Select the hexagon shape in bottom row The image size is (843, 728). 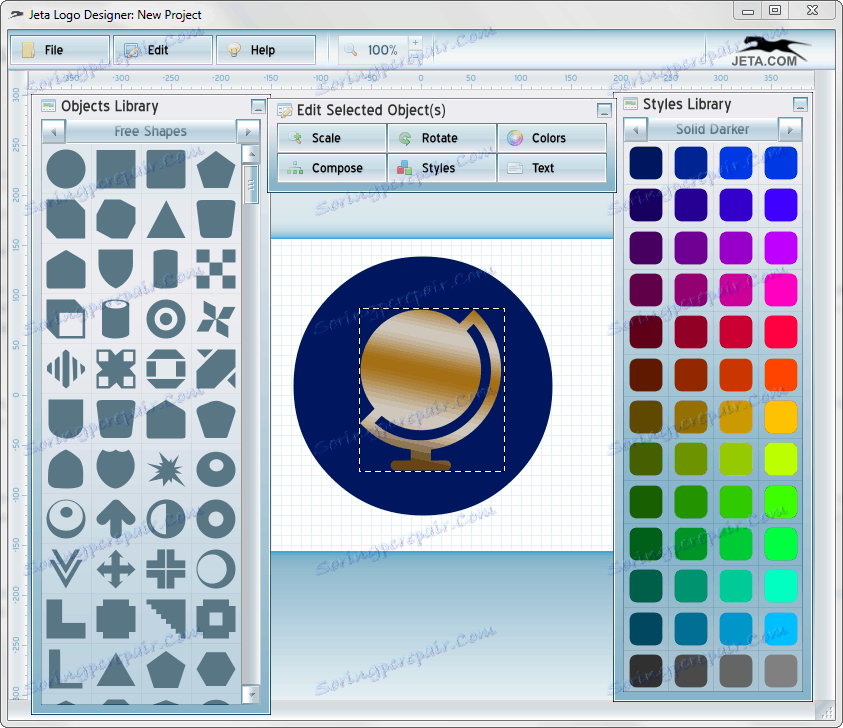tap(216, 668)
